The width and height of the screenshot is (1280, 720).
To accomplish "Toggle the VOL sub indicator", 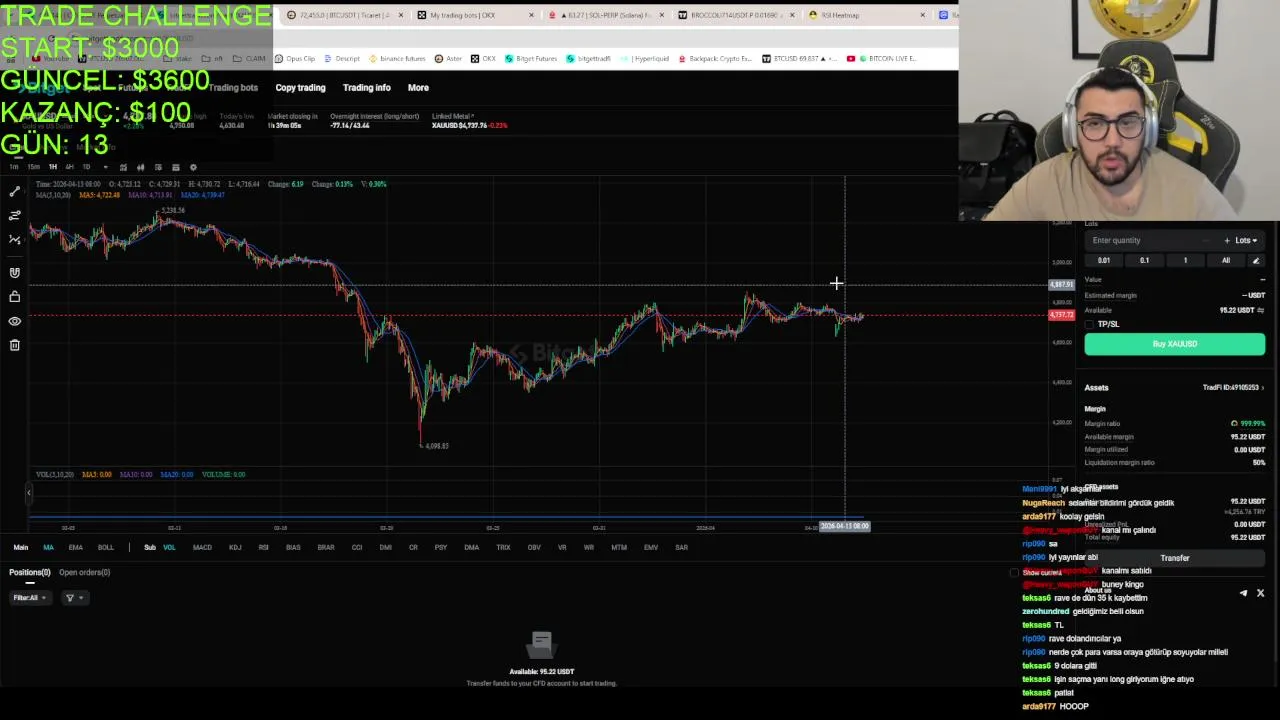I will click(x=169, y=547).
